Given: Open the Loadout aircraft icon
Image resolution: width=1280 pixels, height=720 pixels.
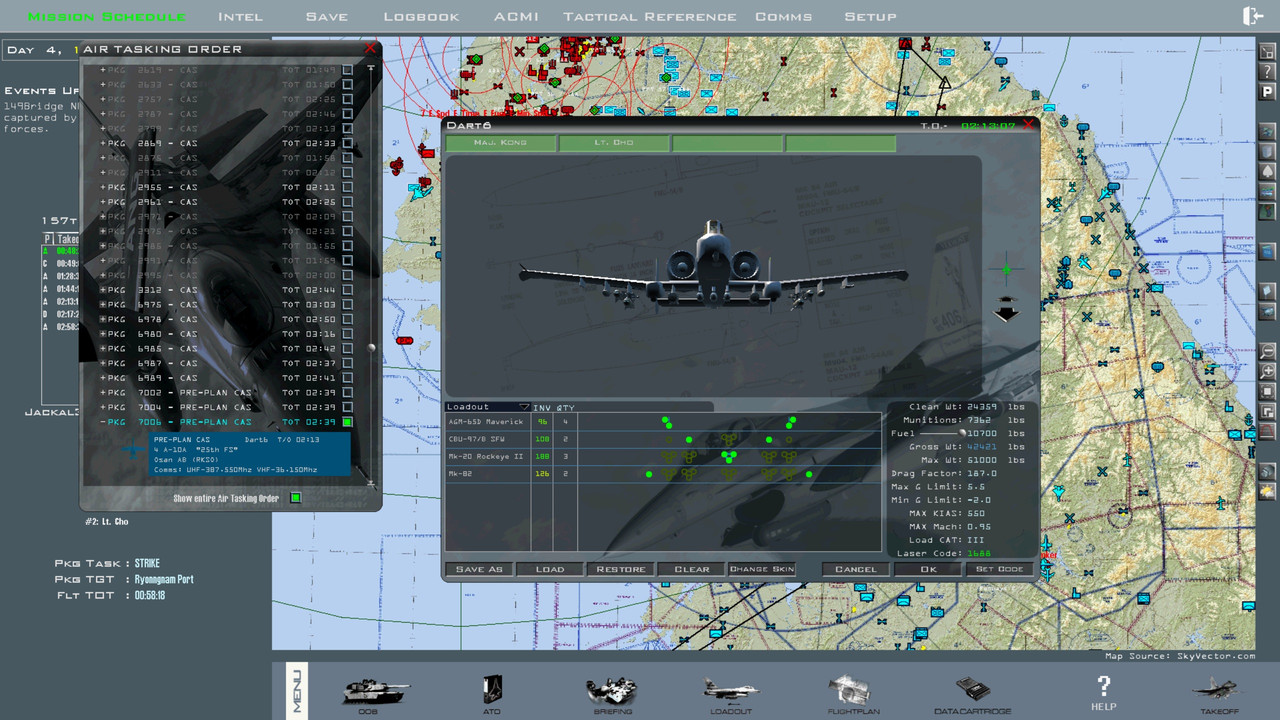Looking at the screenshot, I should (x=730, y=689).
